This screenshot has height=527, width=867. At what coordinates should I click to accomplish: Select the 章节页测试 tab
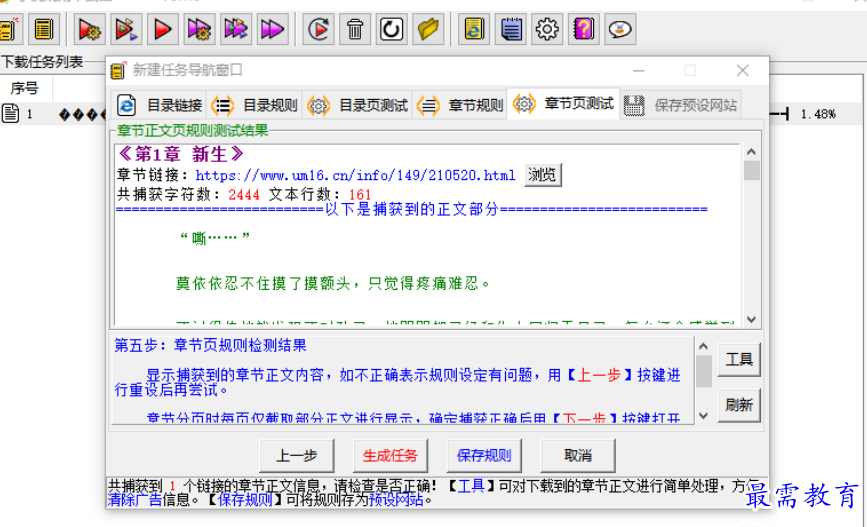[x=563, y=103]
